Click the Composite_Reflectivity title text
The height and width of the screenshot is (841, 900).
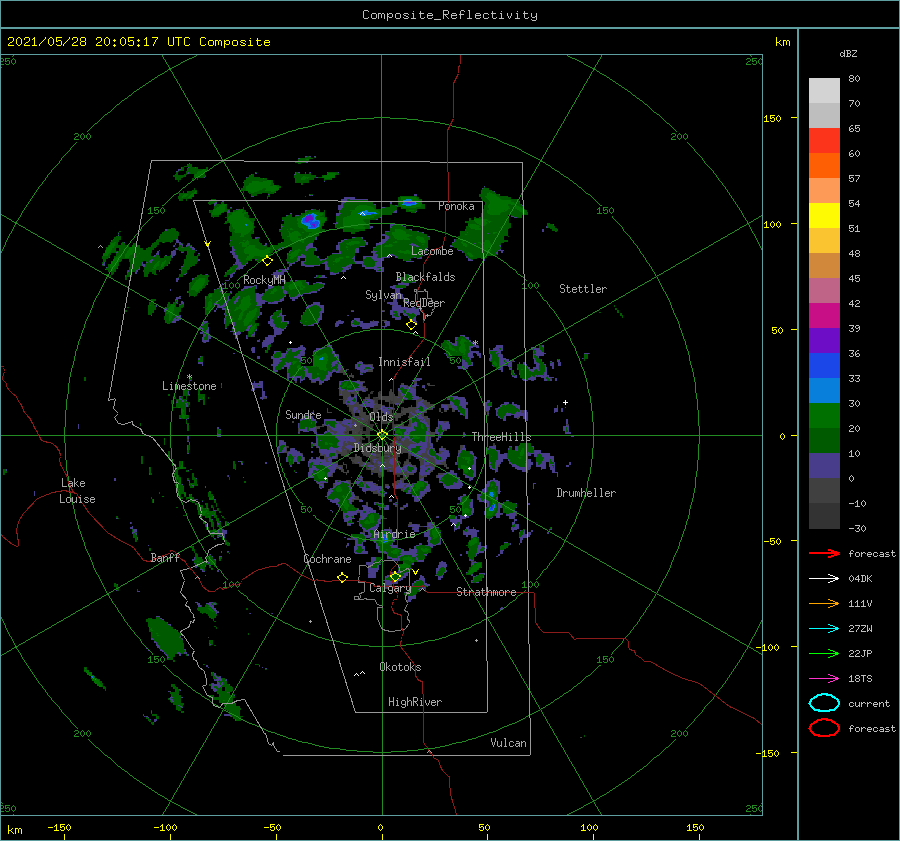pos(450,15)
